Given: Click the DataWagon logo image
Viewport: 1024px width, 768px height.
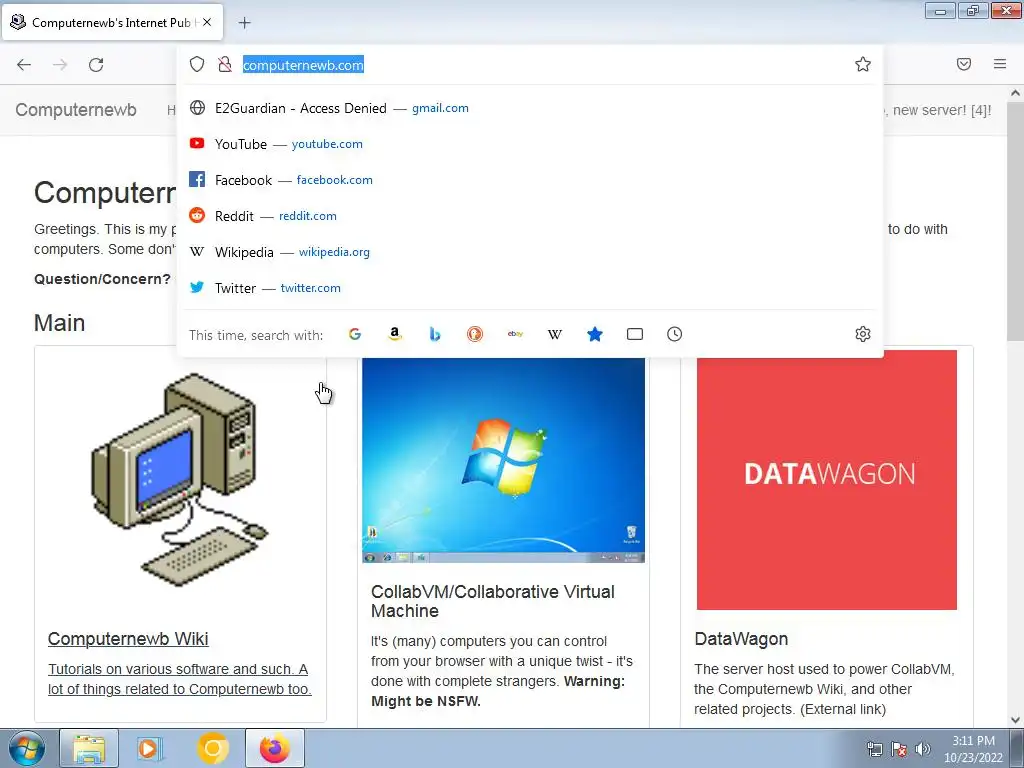Looking at the screenshot, I should pyautogui.click(x=827, y=480).
